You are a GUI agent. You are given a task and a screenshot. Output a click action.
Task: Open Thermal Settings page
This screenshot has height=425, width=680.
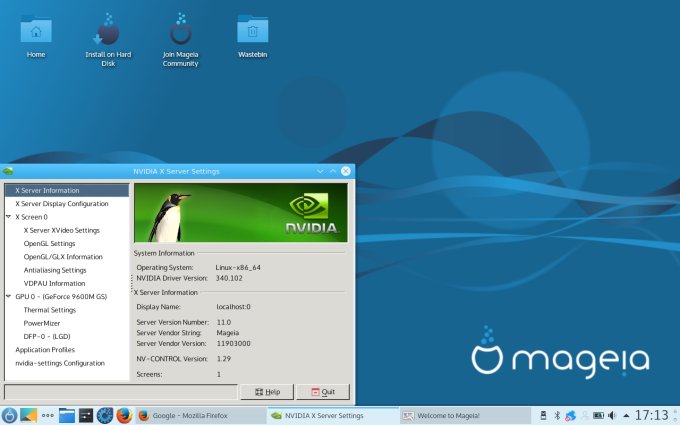pos(50,310)
